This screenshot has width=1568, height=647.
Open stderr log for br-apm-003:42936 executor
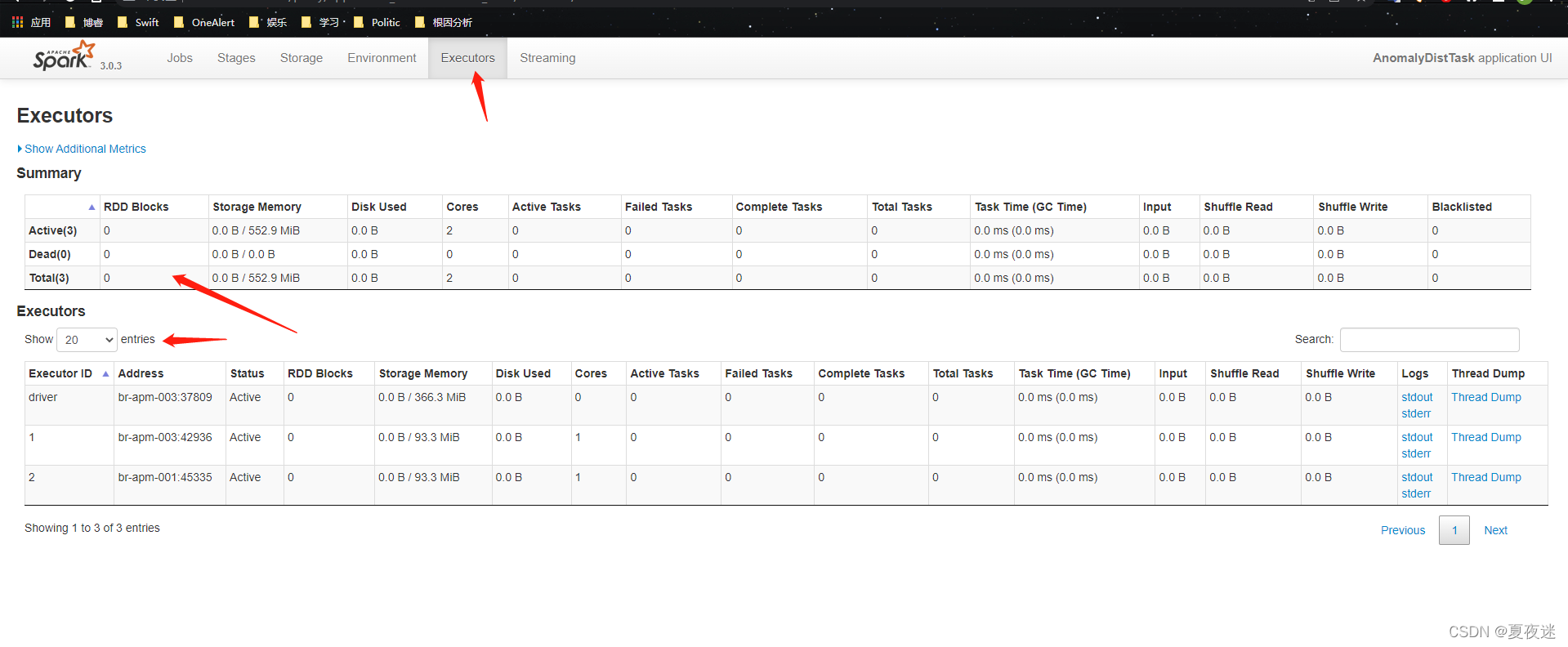(1416, 453)
